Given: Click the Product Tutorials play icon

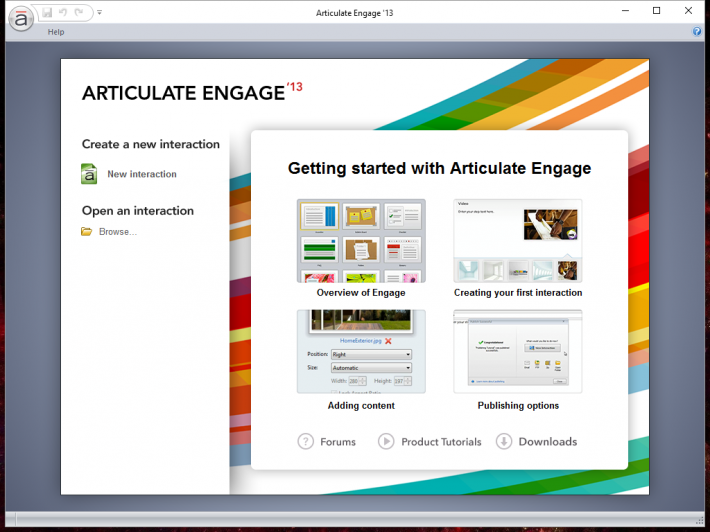Looking at the screenshot, I should click(386, 441).
